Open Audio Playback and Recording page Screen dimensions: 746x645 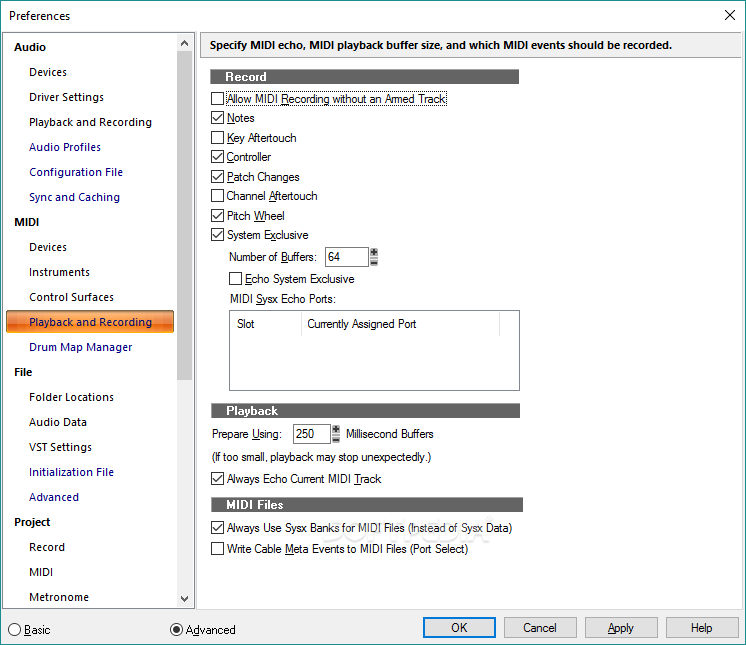90,122
